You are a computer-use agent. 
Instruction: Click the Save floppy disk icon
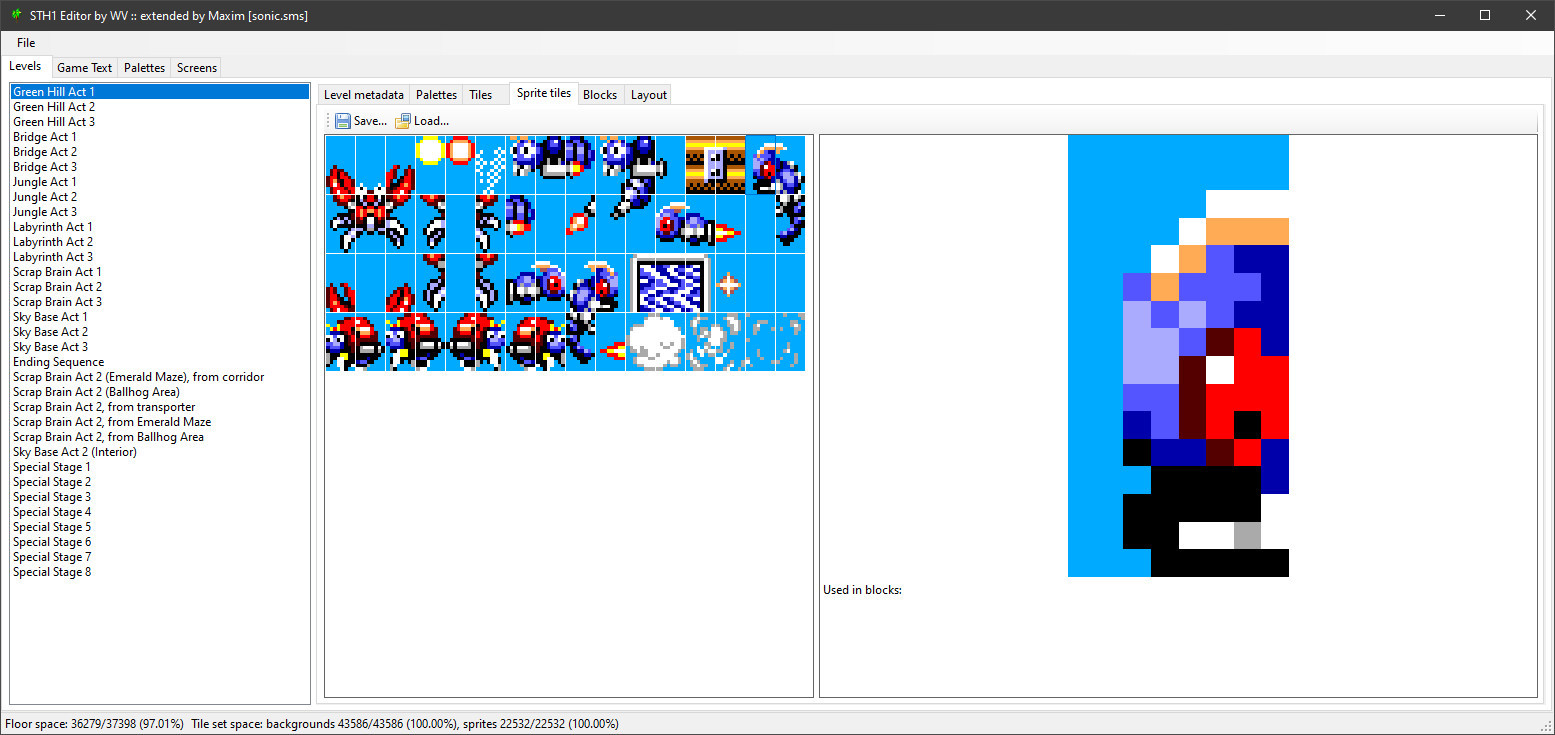(x=343, y=121)
